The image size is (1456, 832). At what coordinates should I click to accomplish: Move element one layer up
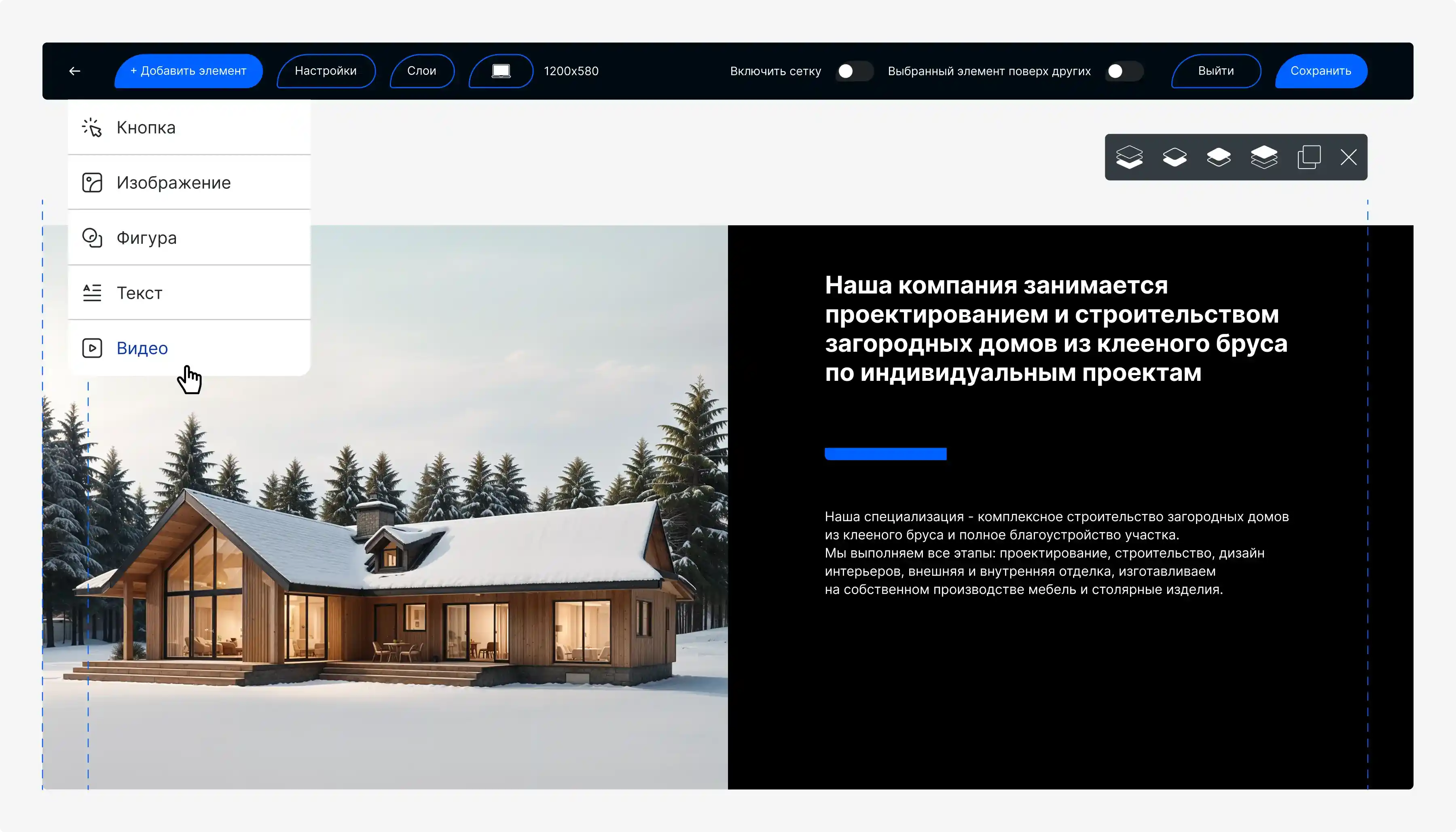coord(1219,157)
